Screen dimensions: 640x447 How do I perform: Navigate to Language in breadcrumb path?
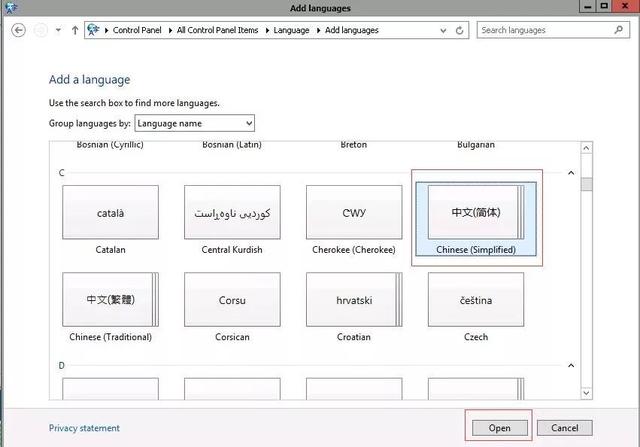tap(290, 30)
